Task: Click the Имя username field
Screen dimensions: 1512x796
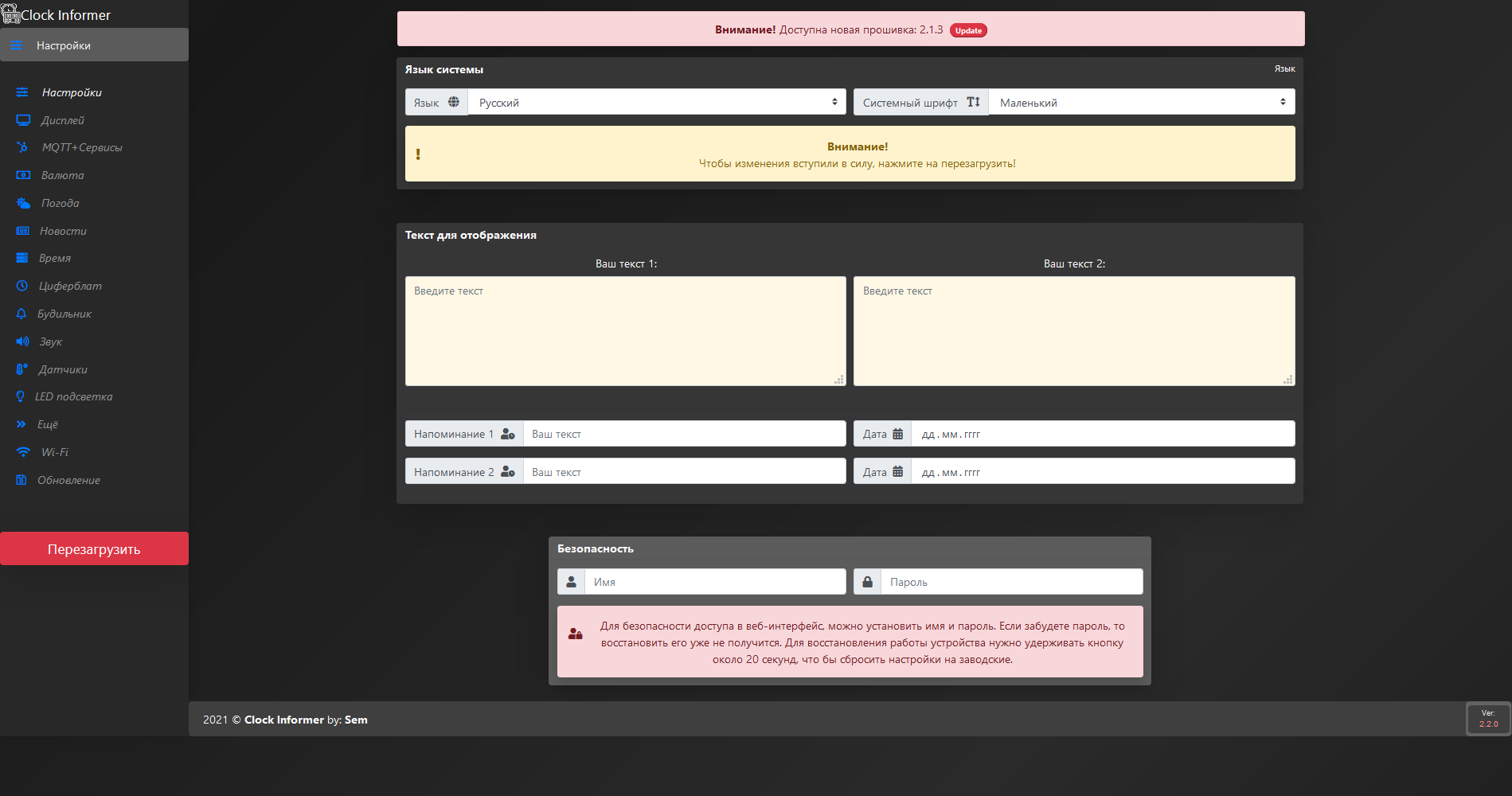Action: point(714,582)
